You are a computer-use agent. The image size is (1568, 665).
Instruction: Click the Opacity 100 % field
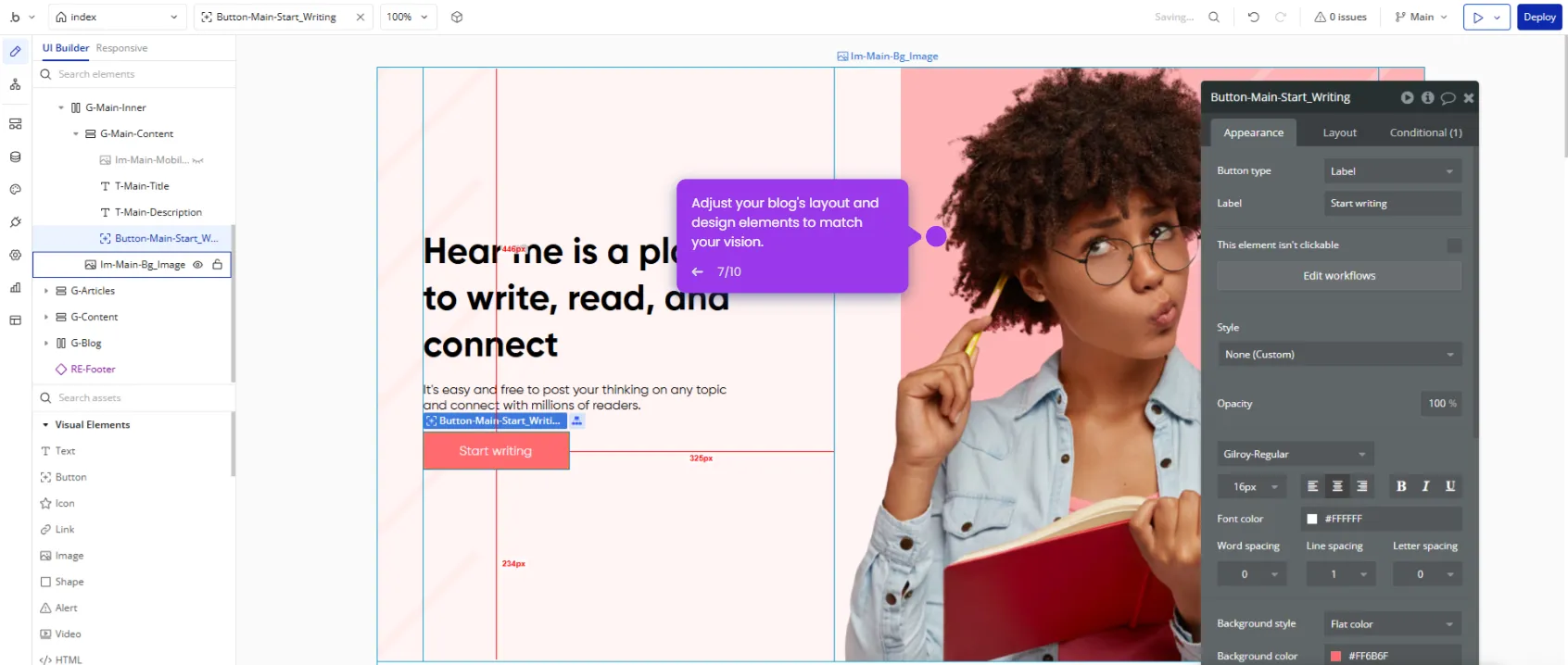[x=1441, y=404]
